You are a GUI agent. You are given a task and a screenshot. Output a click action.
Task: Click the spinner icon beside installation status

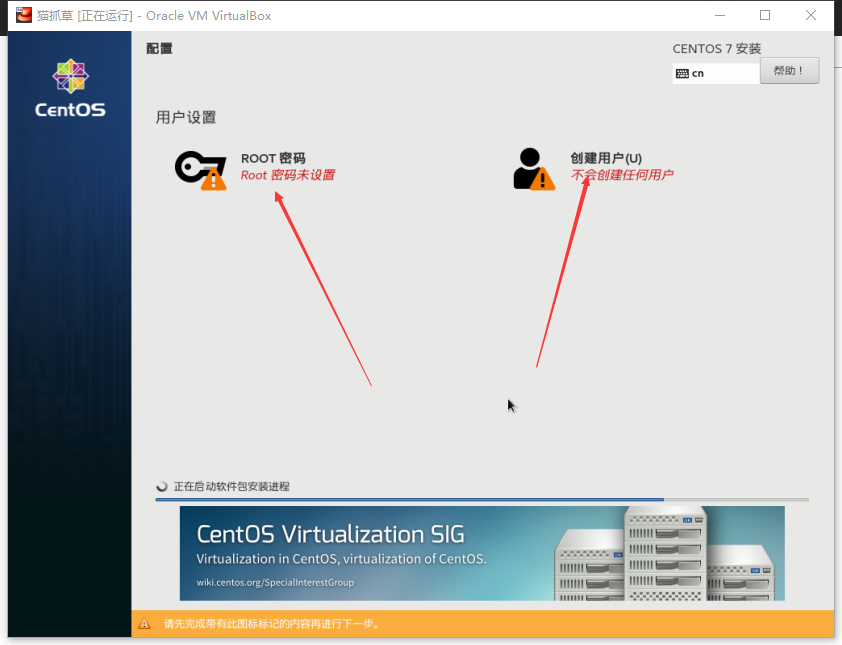click(162, 487)
